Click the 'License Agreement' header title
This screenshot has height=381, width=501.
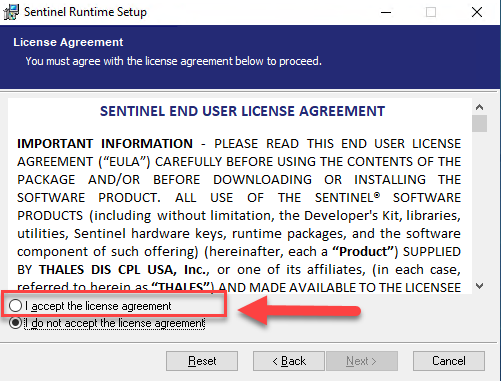click(68, 42)
